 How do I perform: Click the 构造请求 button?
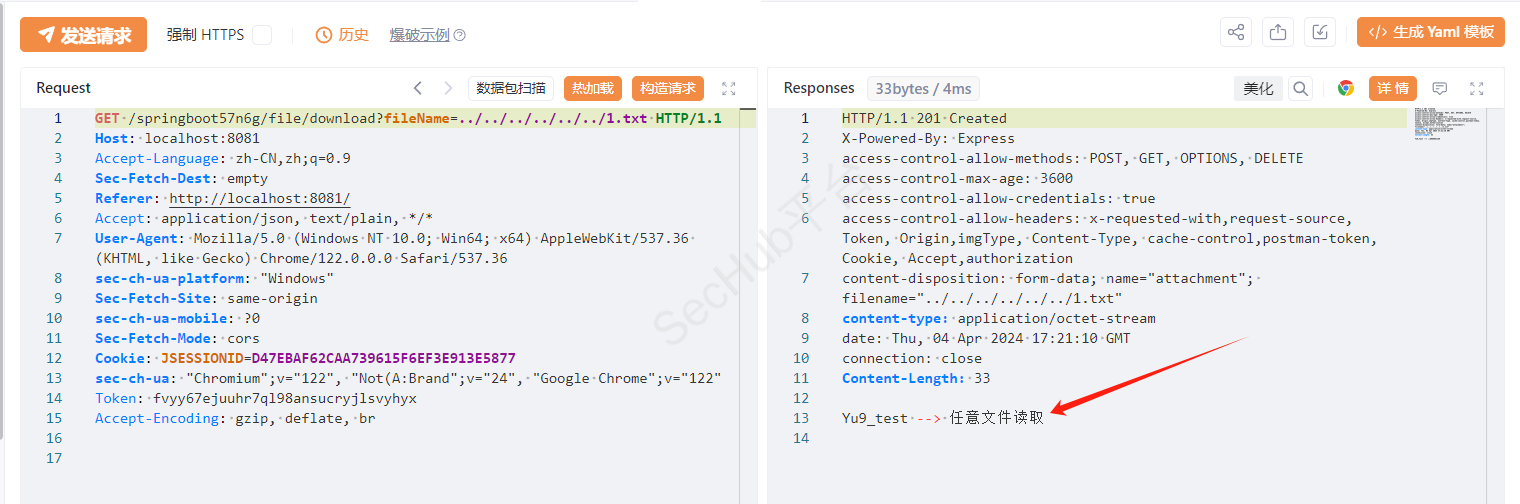point(667,88)
